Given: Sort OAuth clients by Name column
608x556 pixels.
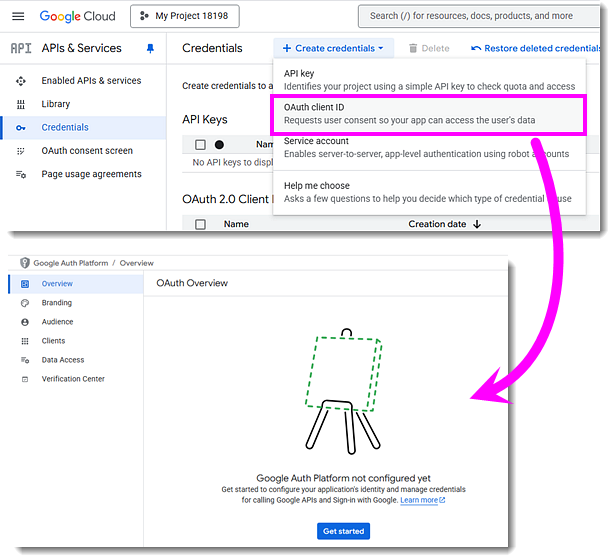Looking at the screenshot, I should pos(236,224).
